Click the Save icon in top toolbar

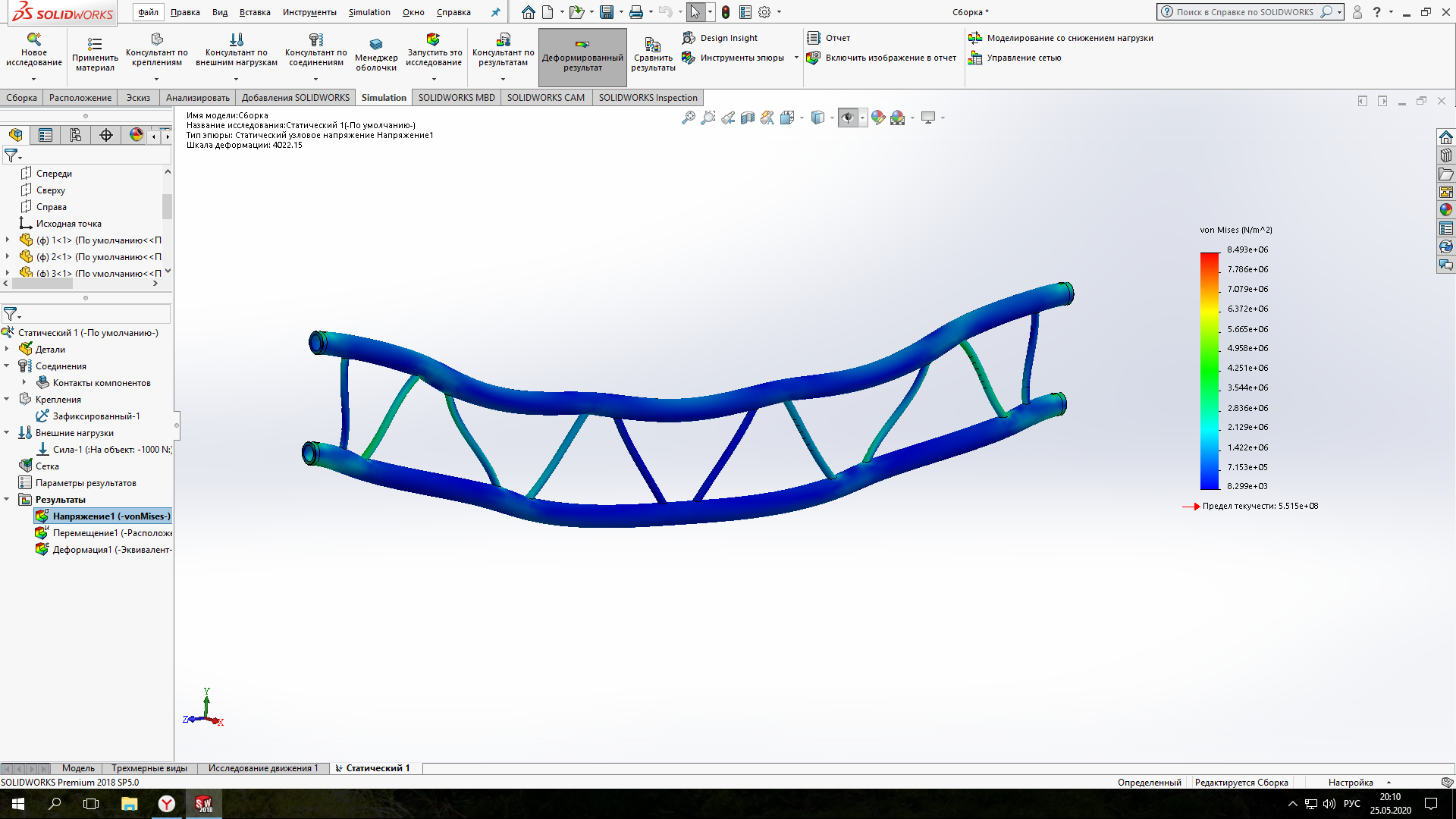click(606, 12)
